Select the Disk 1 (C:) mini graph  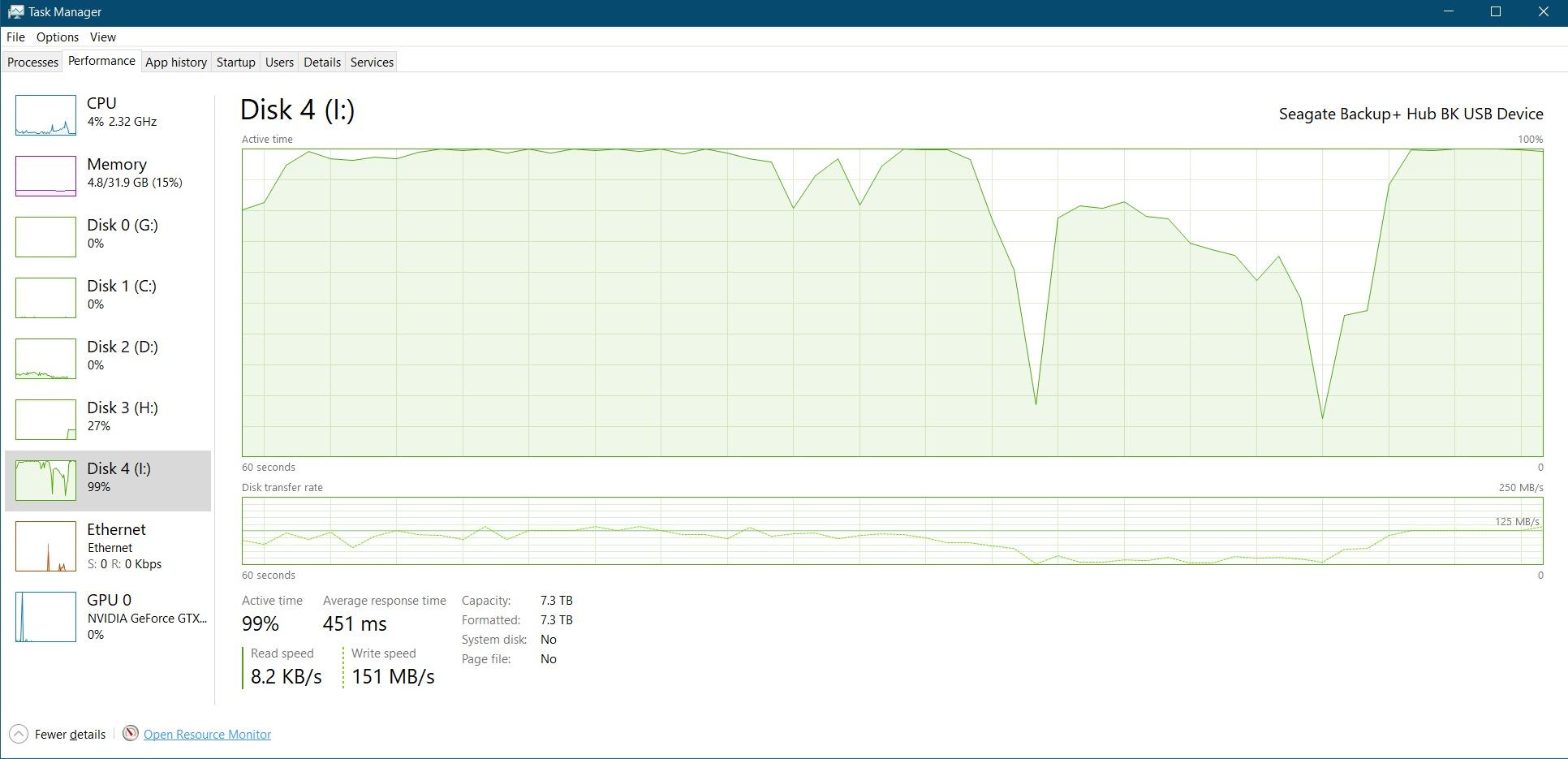(45, 297)
